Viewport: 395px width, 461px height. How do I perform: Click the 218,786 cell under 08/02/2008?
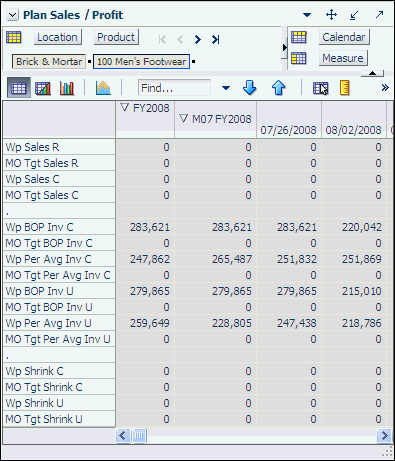354,323
